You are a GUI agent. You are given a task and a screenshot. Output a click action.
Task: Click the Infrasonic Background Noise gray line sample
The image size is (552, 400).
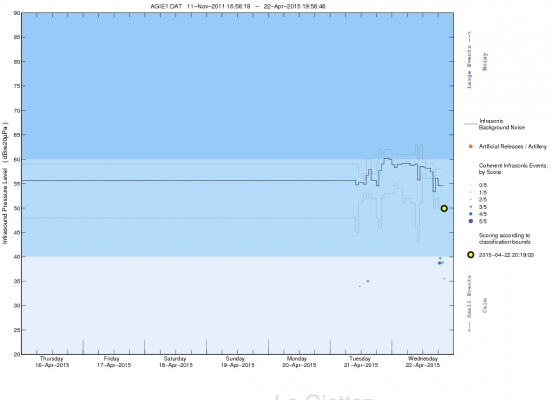470,124
